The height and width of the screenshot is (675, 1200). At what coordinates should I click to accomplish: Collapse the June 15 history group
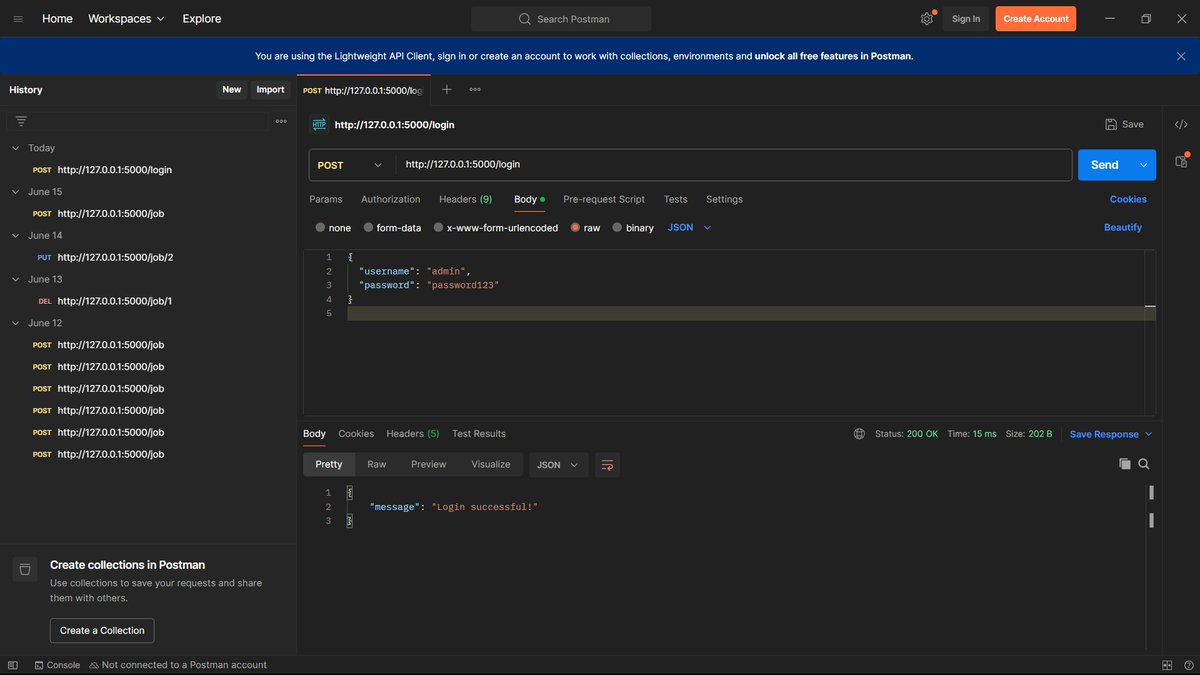point(15,192)
